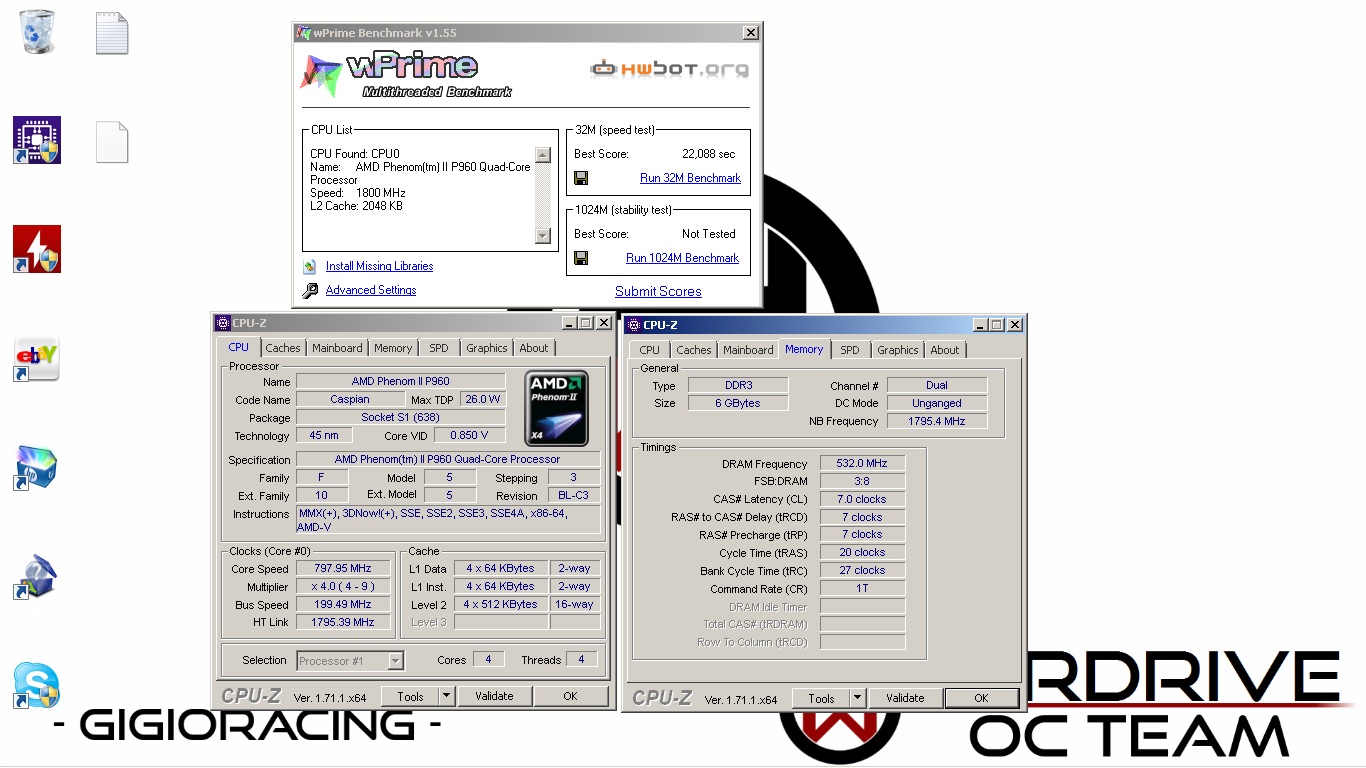
Task: Click the left CPU-Z window title icon
Action: (x=223, y=323)
